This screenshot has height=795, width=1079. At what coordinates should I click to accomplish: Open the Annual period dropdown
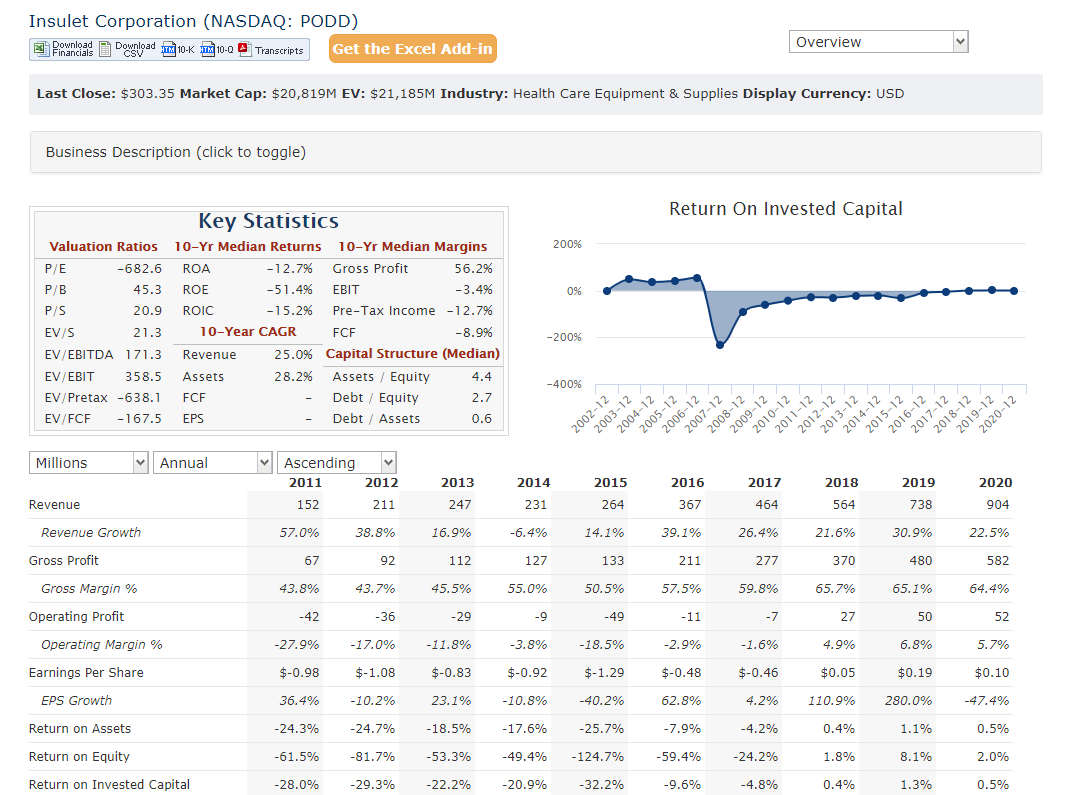213,463
